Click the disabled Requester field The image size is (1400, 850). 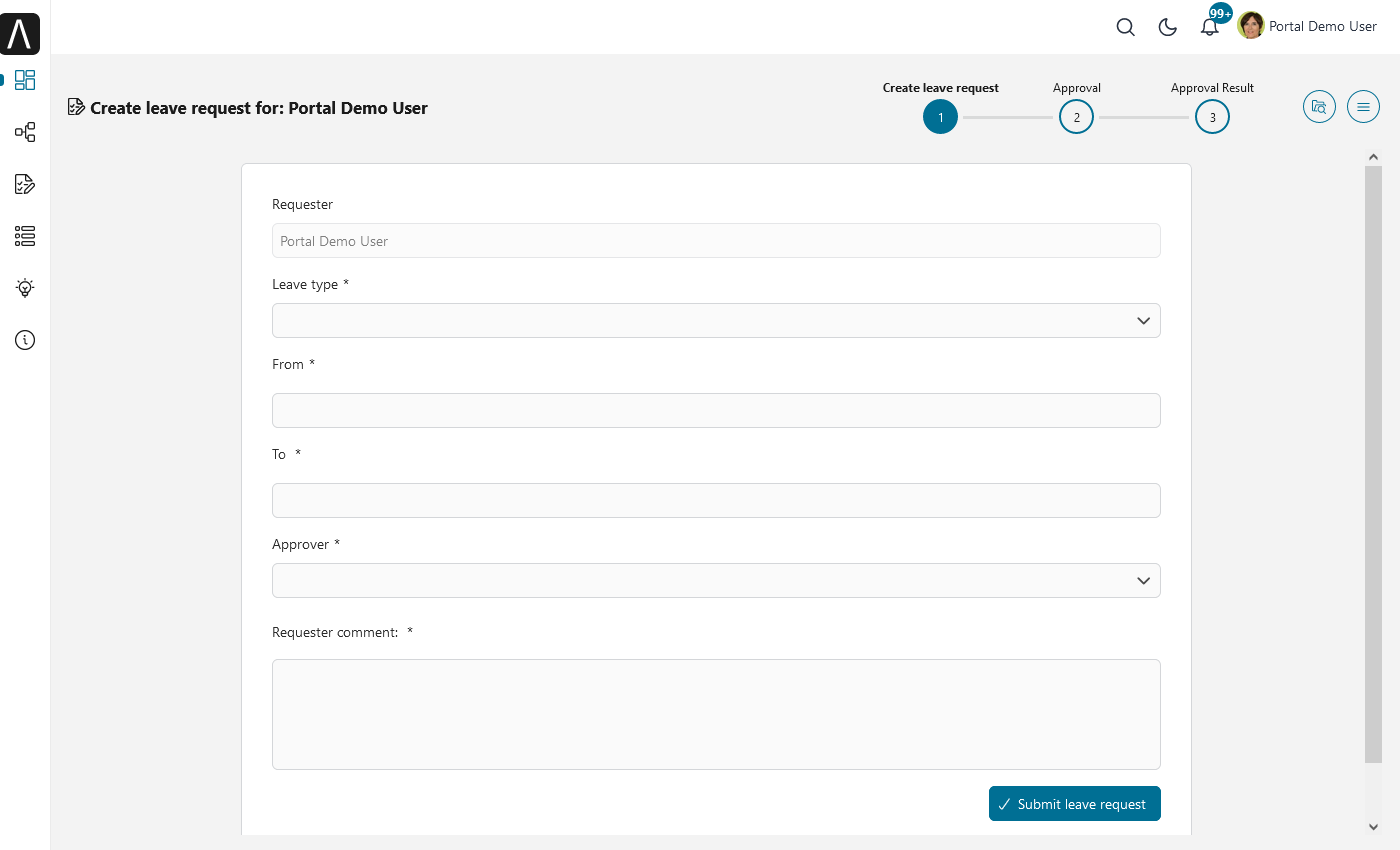[716, 240]
